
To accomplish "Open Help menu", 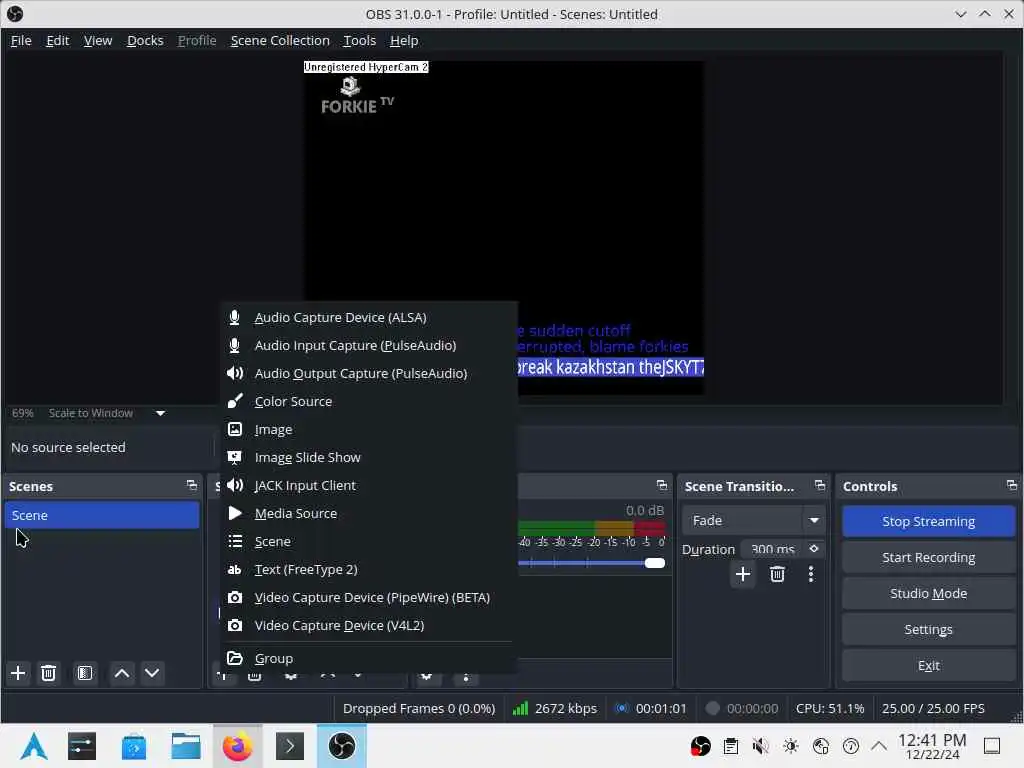I will point(404,40).
